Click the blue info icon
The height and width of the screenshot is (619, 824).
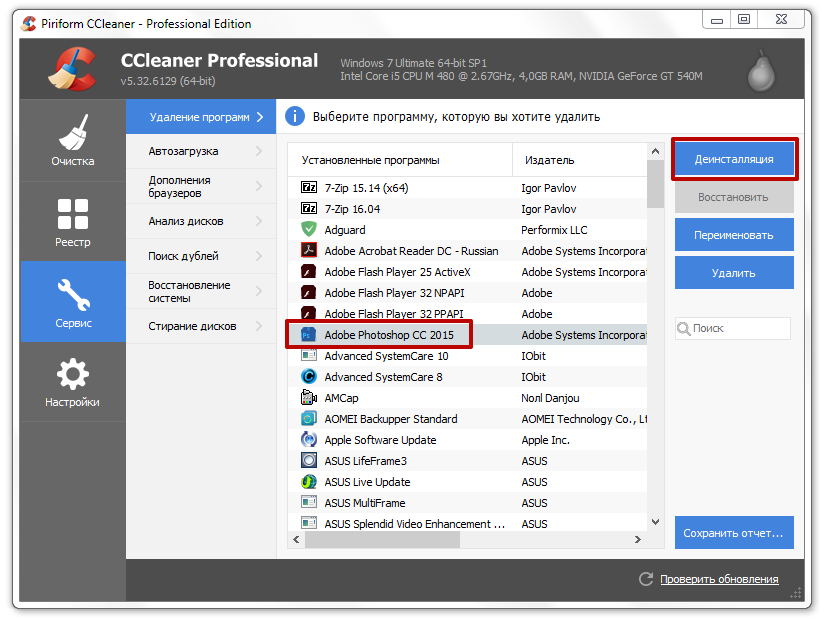[x=295, y=116]
